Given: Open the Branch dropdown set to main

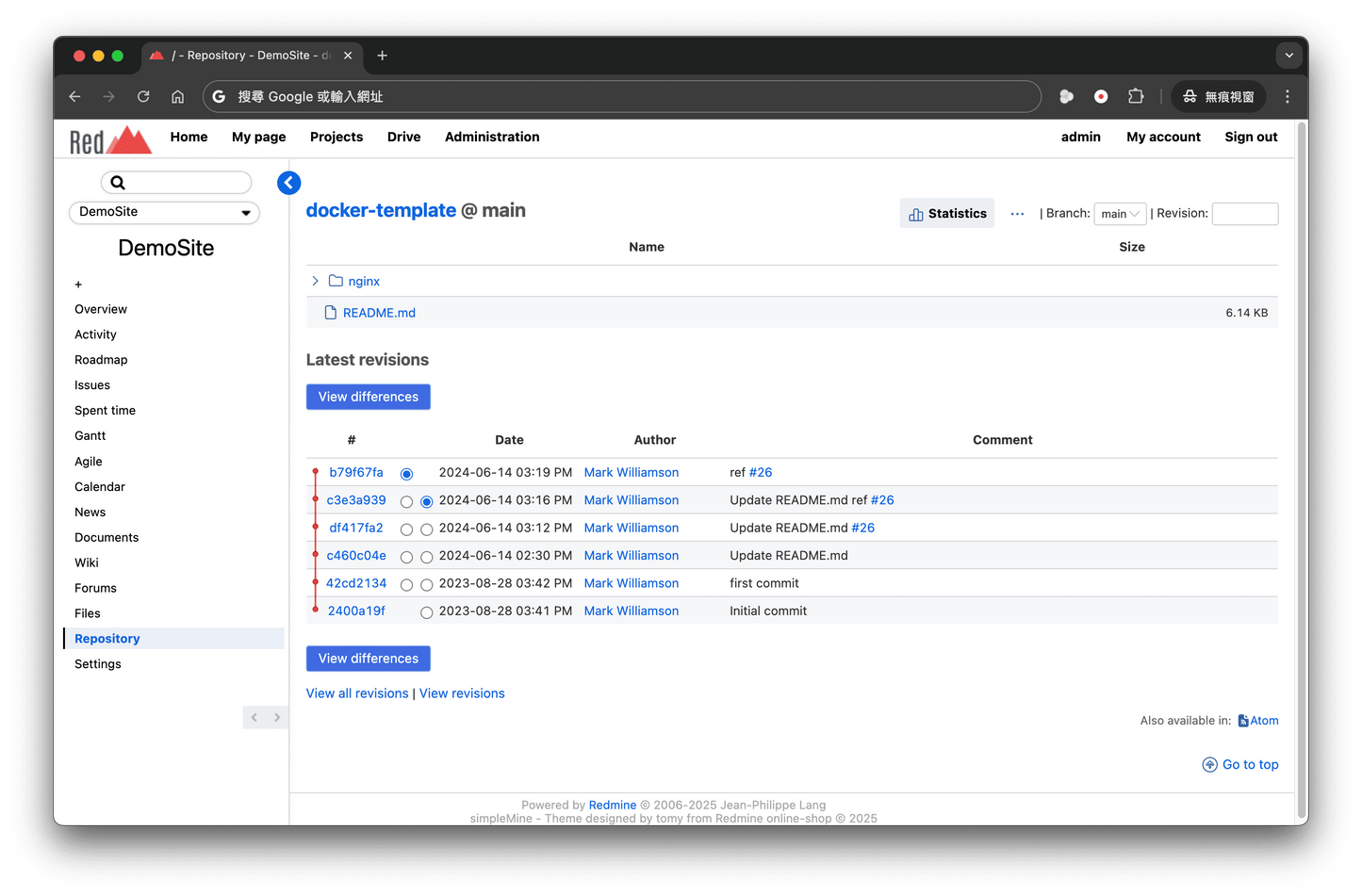Looking at the screenshot, I should [x=1119, y=214].
